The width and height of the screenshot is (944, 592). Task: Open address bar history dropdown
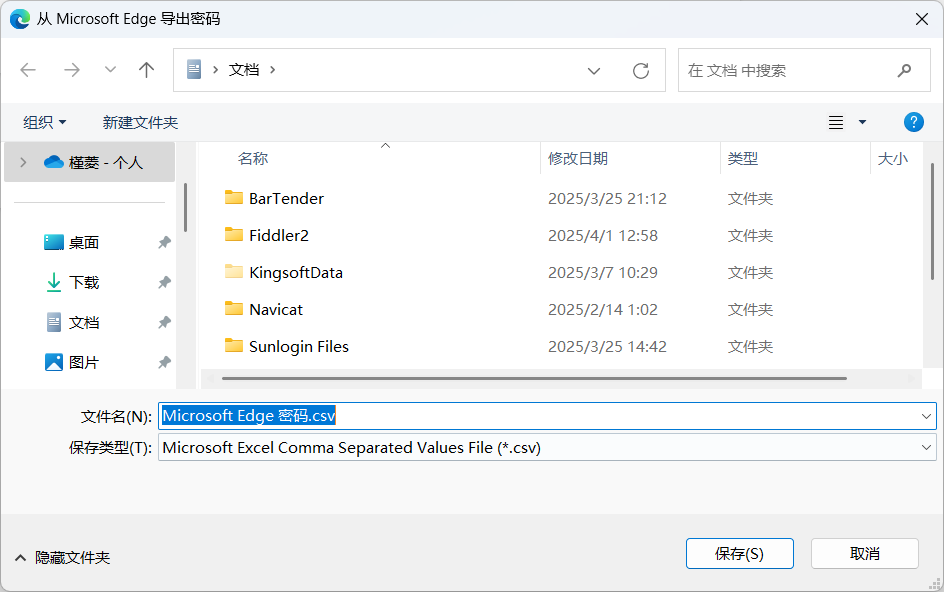coord(594,71)
